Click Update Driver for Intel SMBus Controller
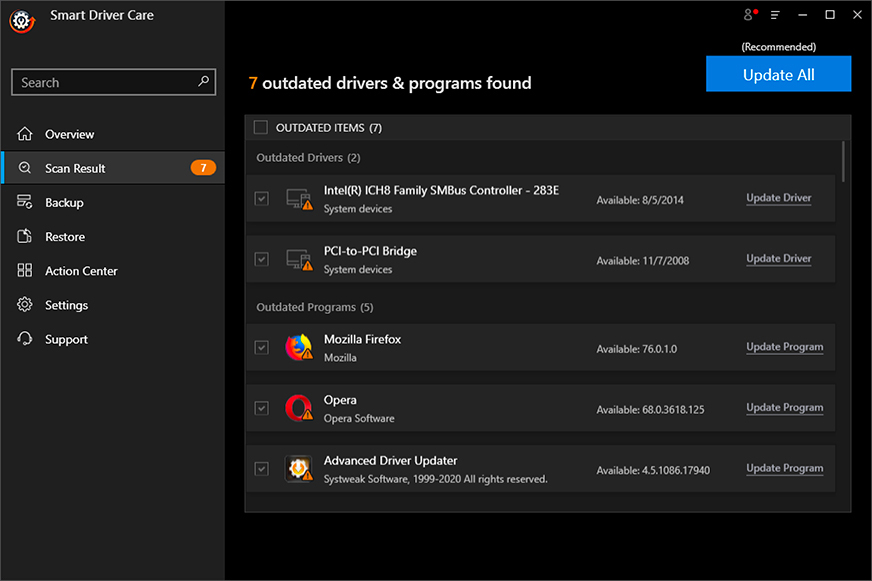This screenshot has width=872, height=581. [x=778, y=198]
